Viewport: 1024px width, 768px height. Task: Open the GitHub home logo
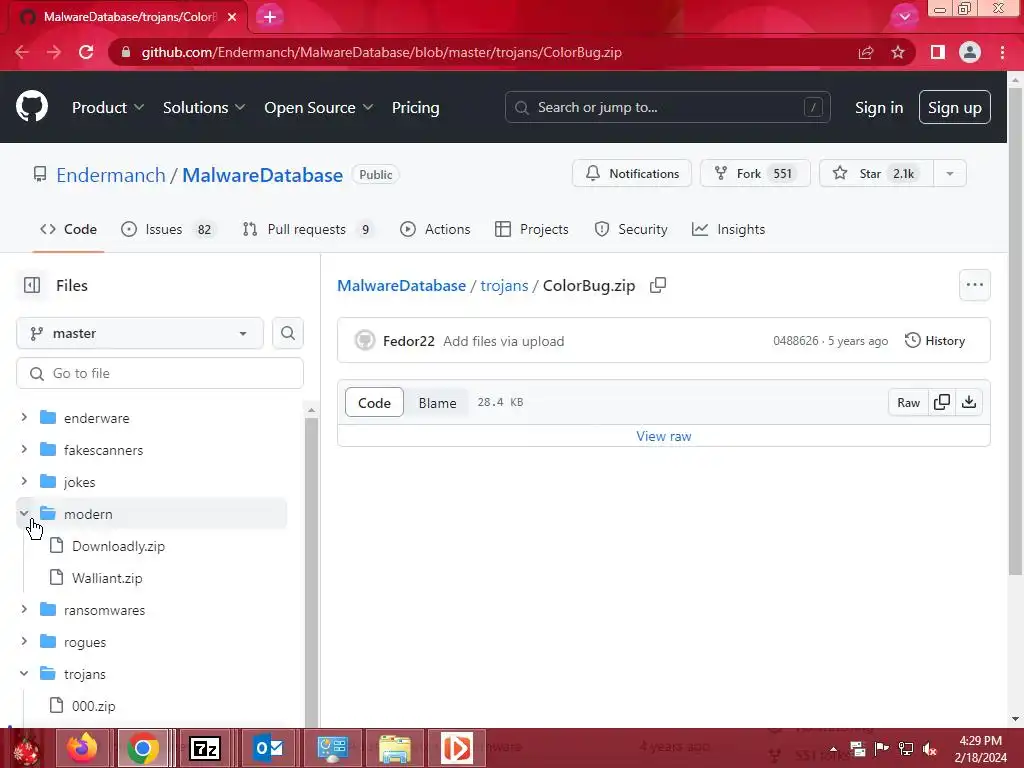[31, 107]
